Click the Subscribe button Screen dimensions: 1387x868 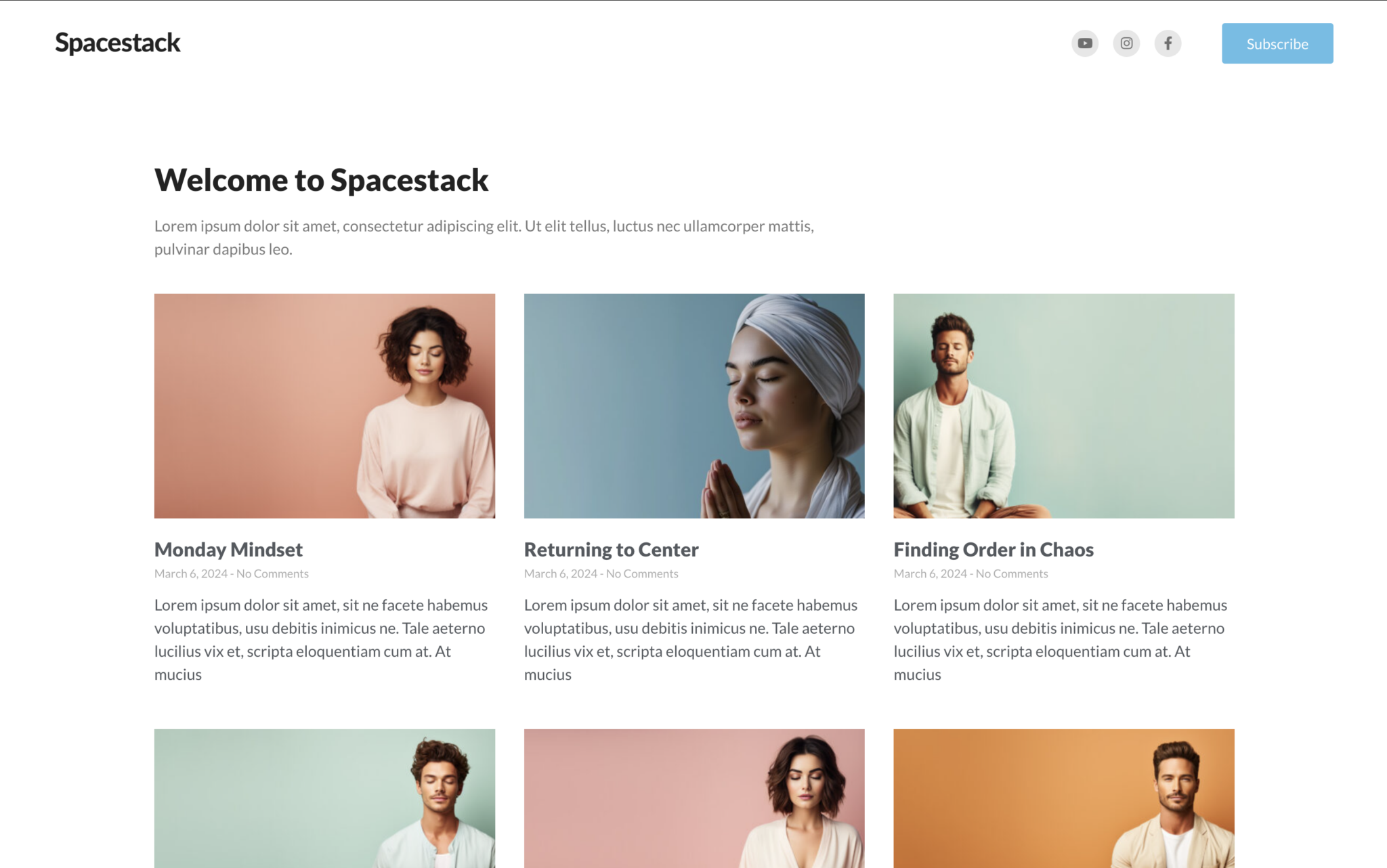[1277, 43]
